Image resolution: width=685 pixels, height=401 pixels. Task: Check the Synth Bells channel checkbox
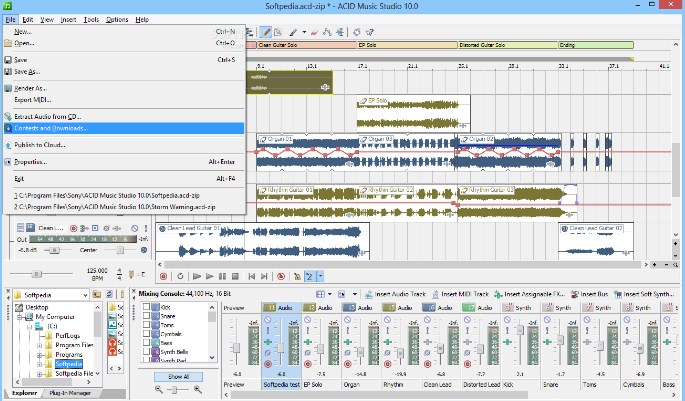point(146,352)
